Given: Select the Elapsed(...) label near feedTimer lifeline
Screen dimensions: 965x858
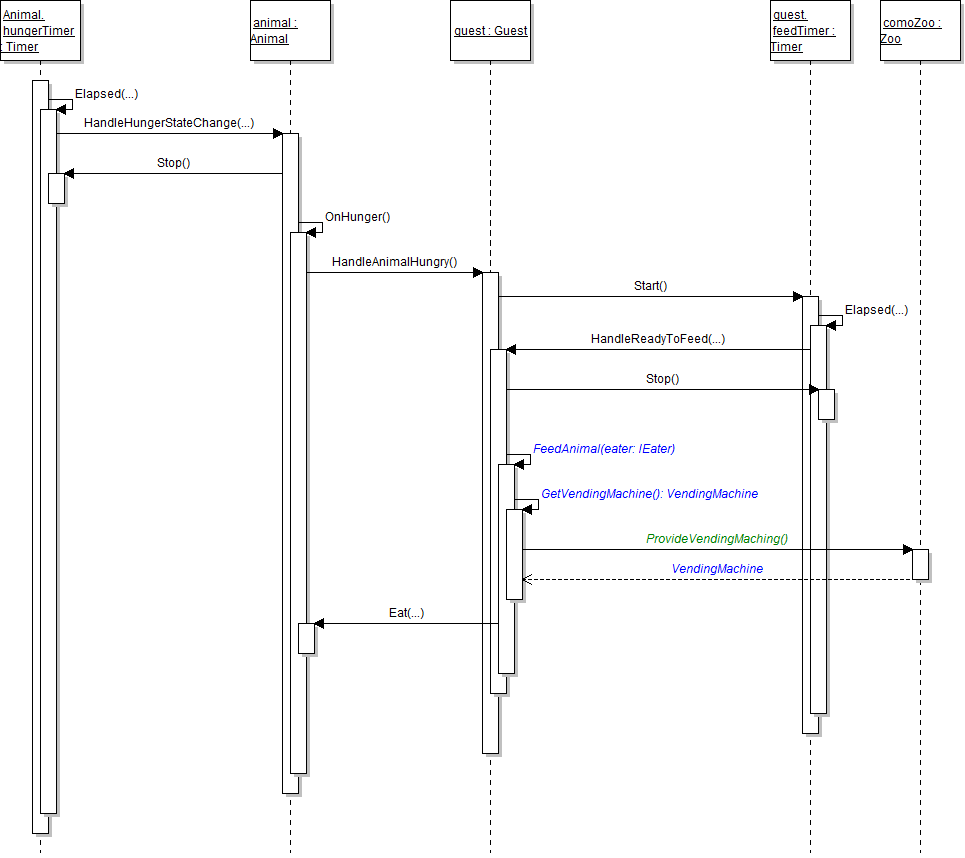Looking at the screenshot, I should (876, 310).
